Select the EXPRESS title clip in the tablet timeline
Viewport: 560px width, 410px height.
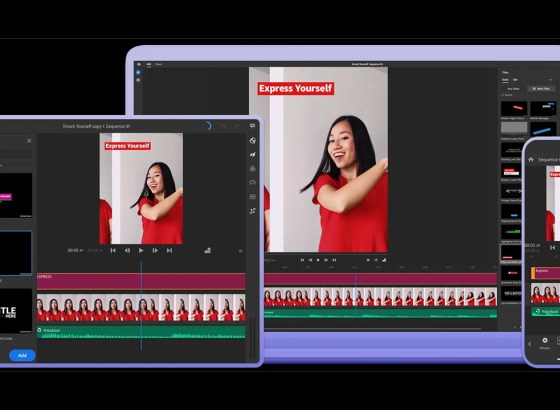[141, 281]
